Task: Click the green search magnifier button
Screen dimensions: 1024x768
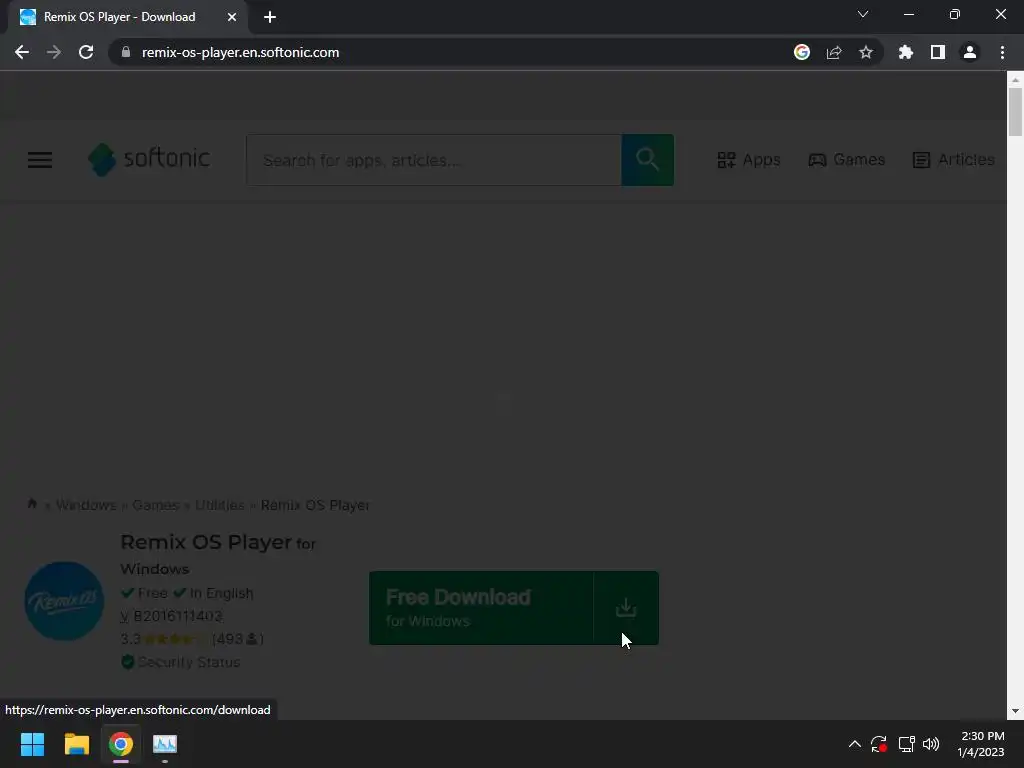Action: tap(648, 160)
